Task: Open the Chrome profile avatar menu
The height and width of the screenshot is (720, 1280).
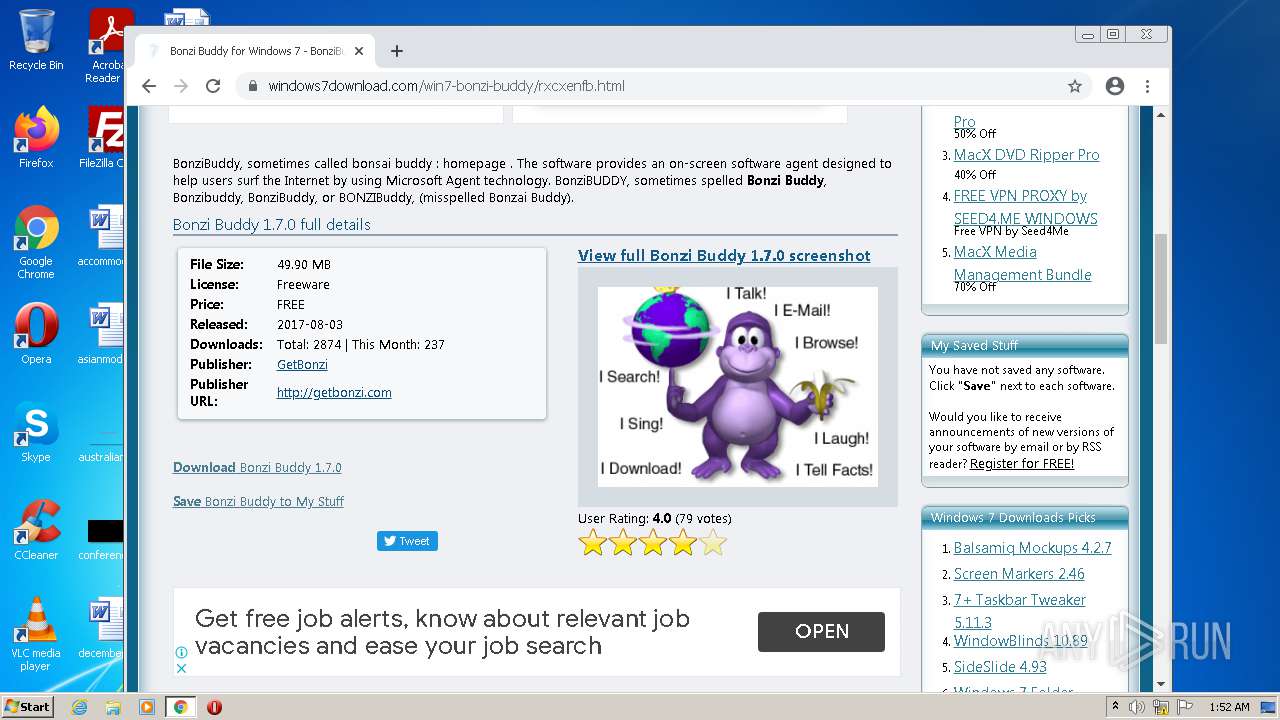Action: [x=1115, y=86]
